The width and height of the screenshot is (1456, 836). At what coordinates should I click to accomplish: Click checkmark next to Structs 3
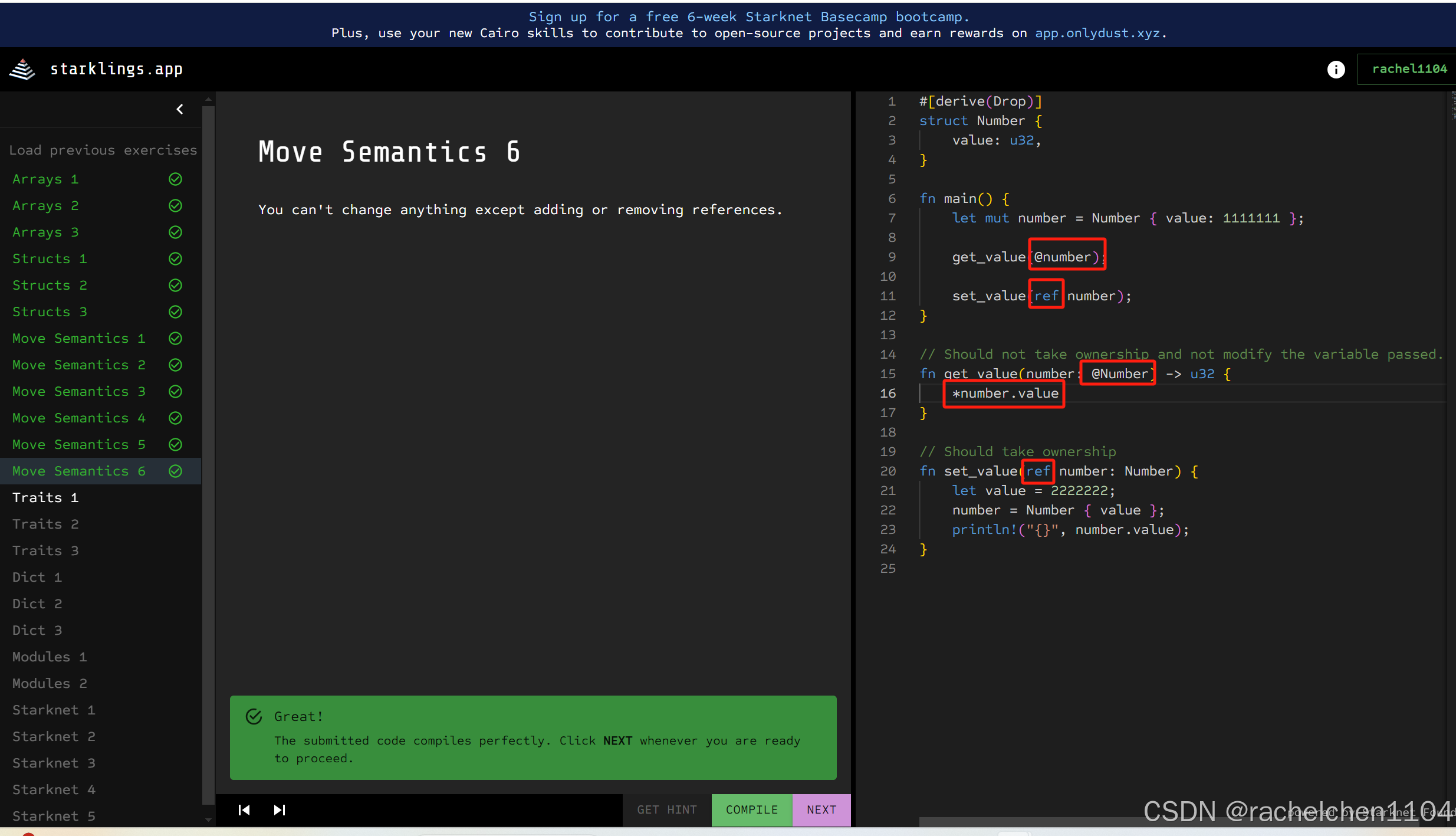tap(175, 312)
